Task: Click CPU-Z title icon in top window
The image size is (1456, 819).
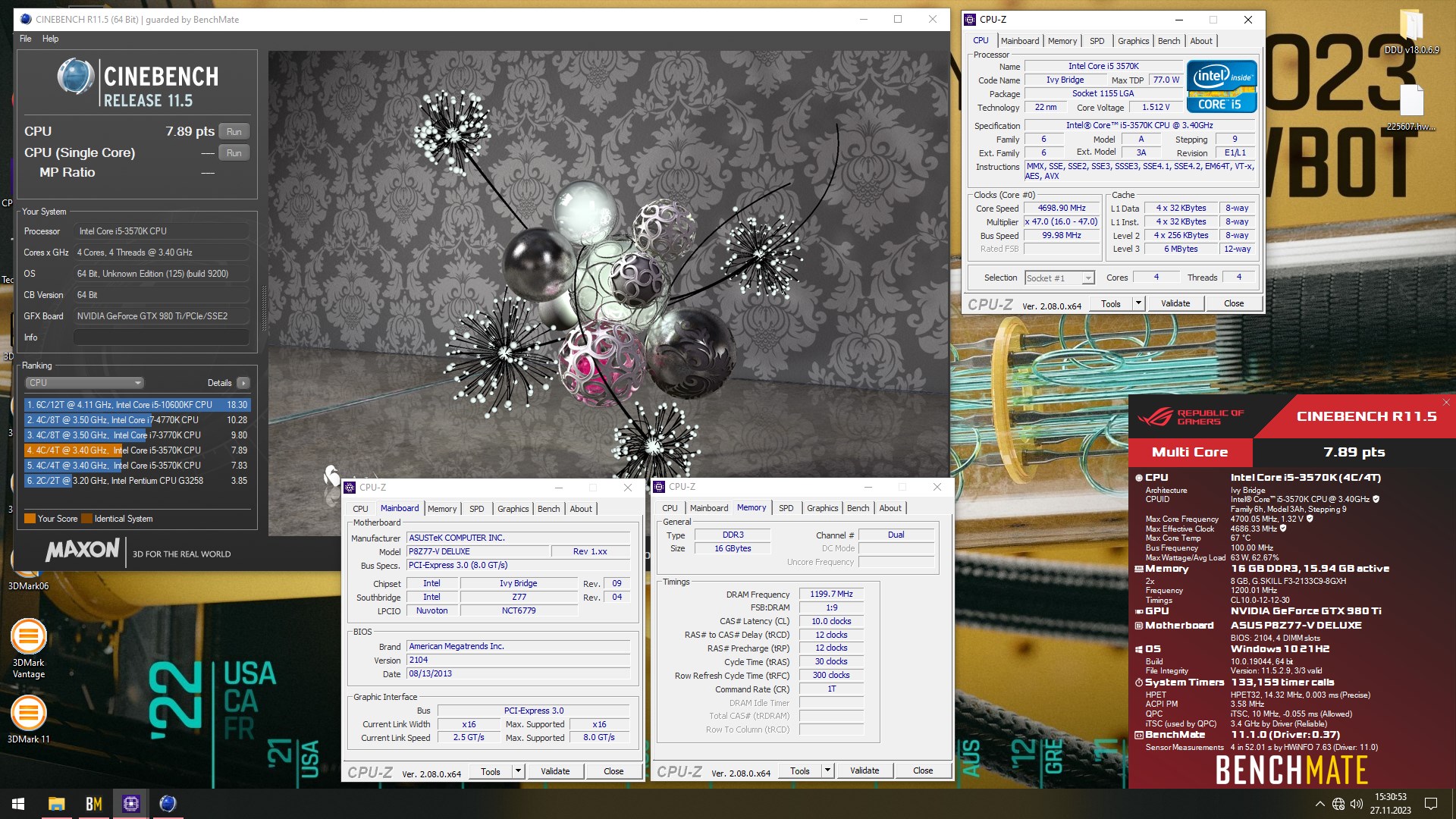Action: click(x=970, y=20)
